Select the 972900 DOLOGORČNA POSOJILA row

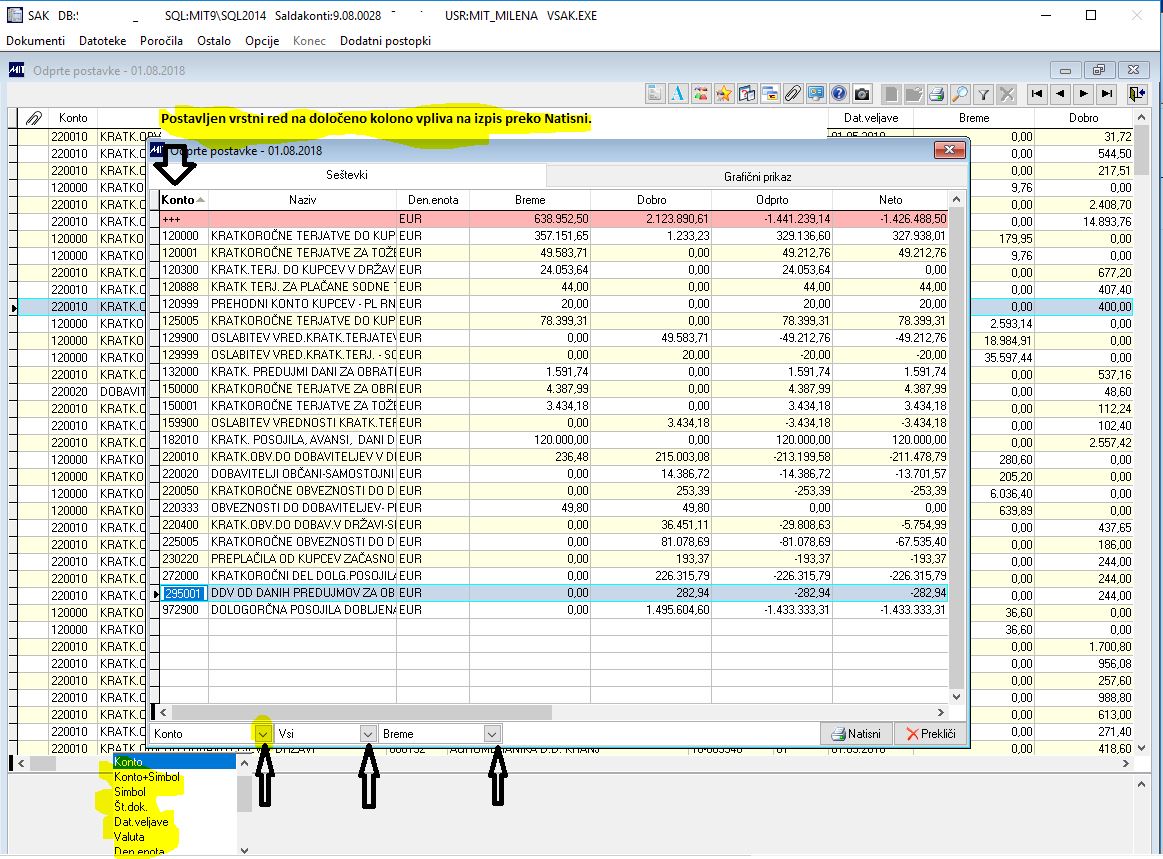point(553,610)
